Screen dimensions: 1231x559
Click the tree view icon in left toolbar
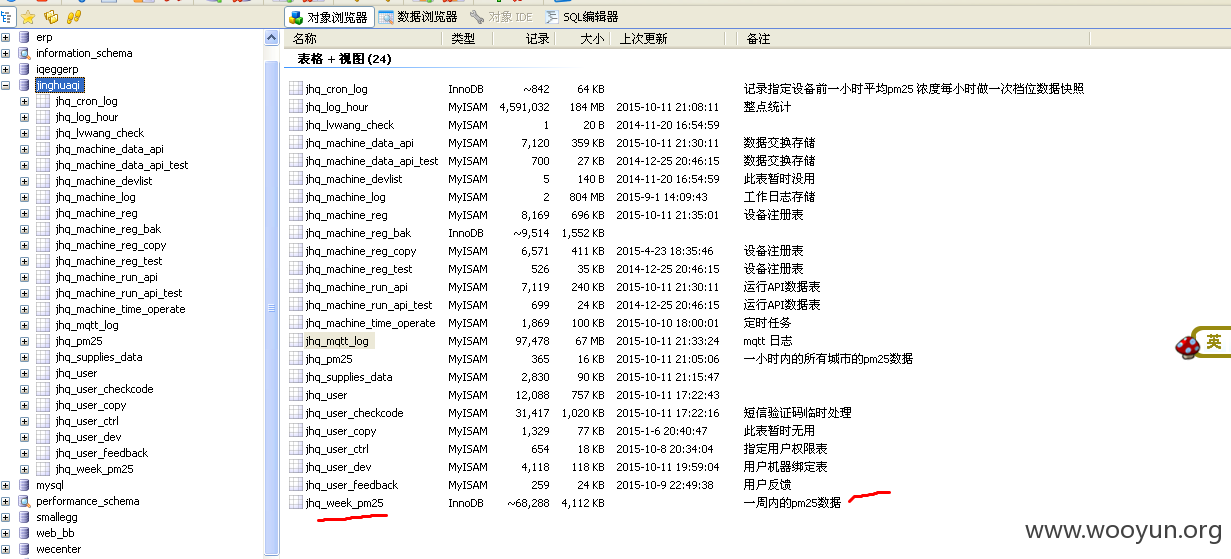click(x=7, y=17)
